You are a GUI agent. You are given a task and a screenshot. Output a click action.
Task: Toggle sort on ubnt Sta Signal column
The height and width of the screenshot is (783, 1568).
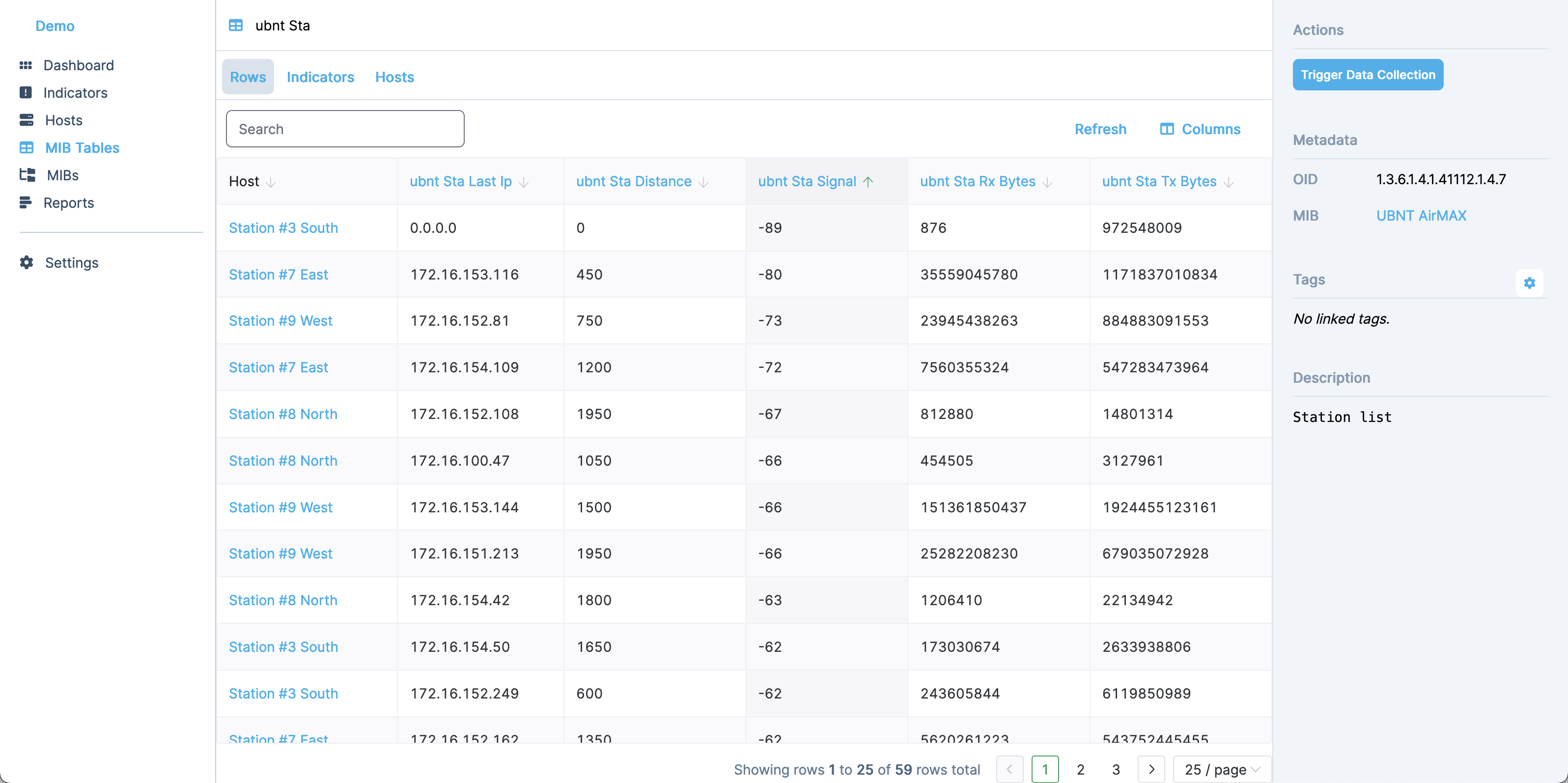[x=868, y=181]
